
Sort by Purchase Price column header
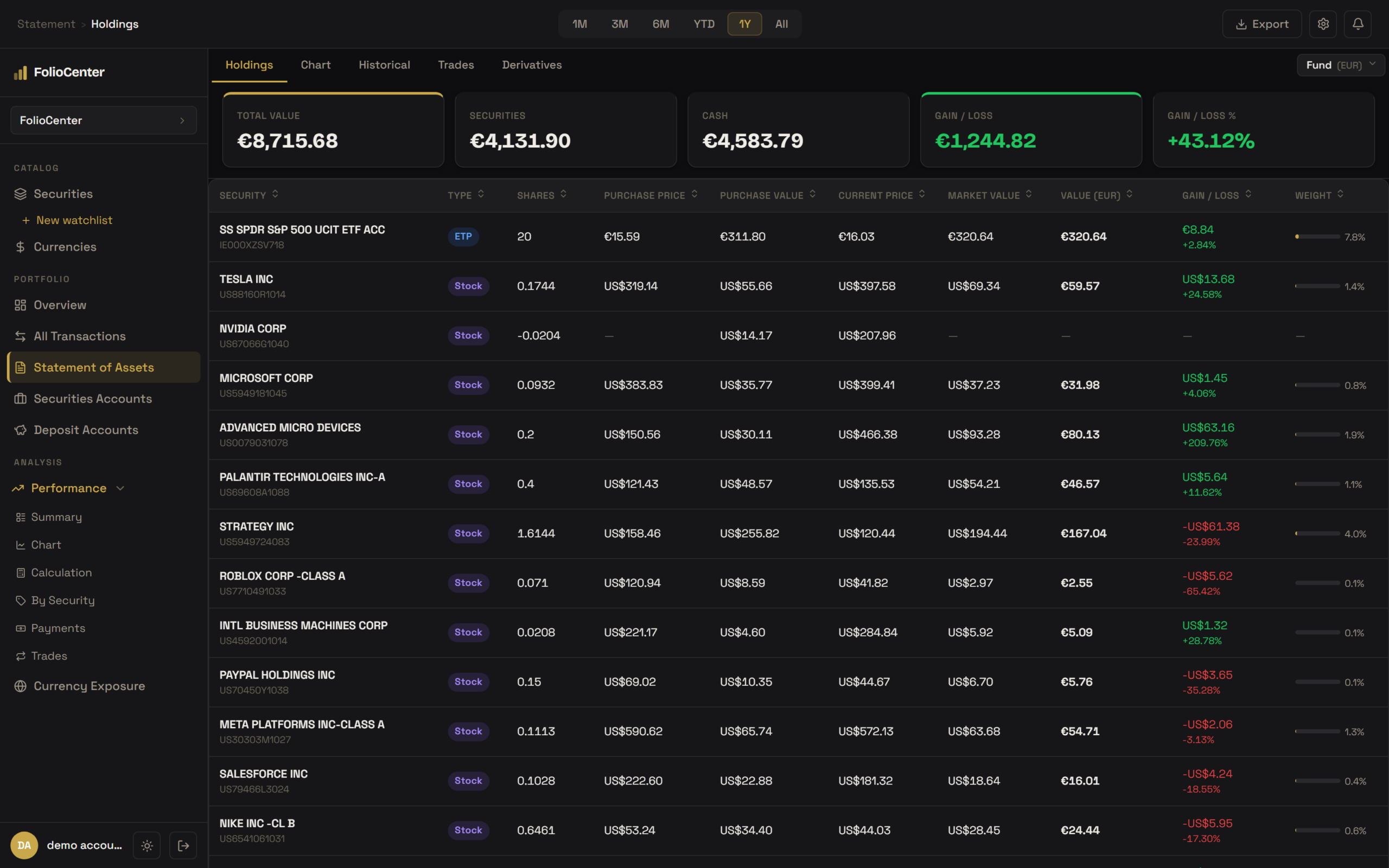[x=651, y=195]
